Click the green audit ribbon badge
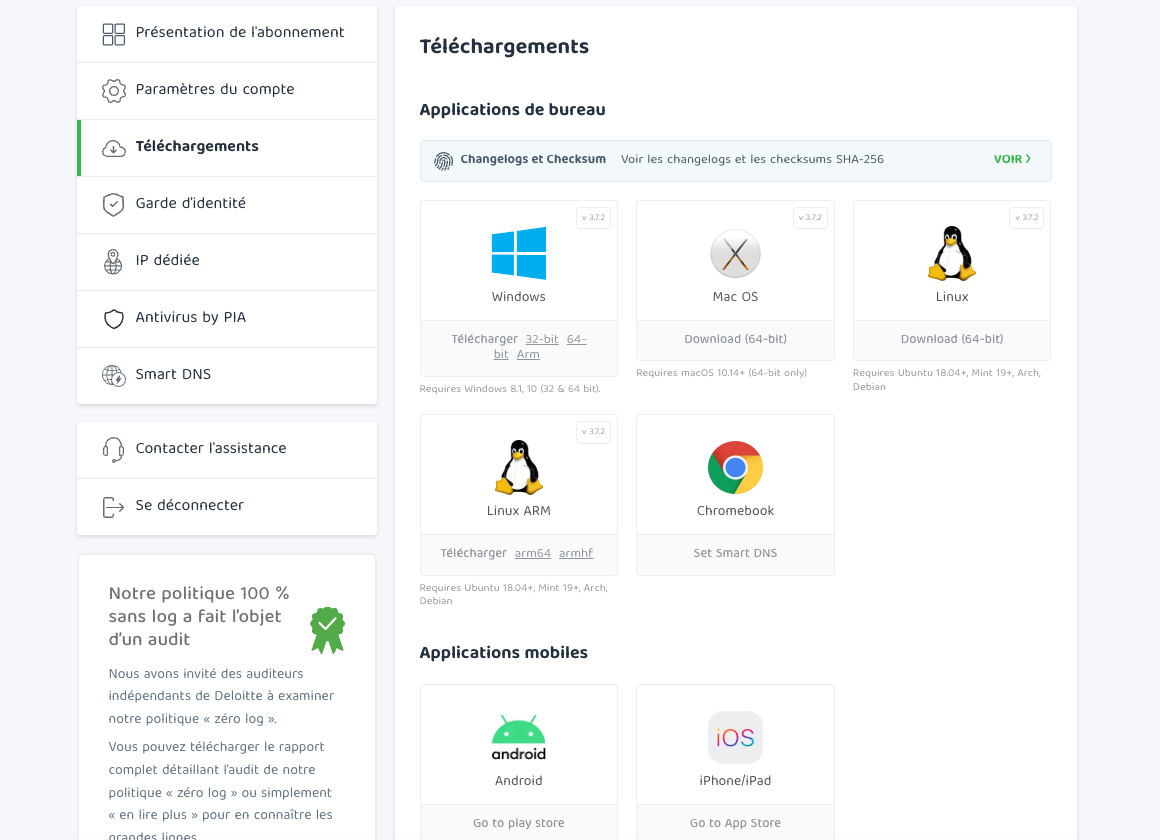 [328, 630]
